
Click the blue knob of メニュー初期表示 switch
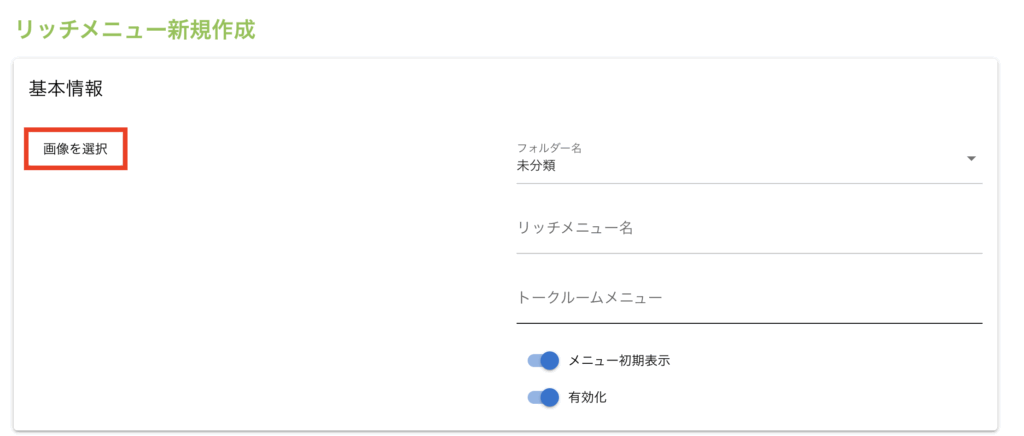(549, 361)
